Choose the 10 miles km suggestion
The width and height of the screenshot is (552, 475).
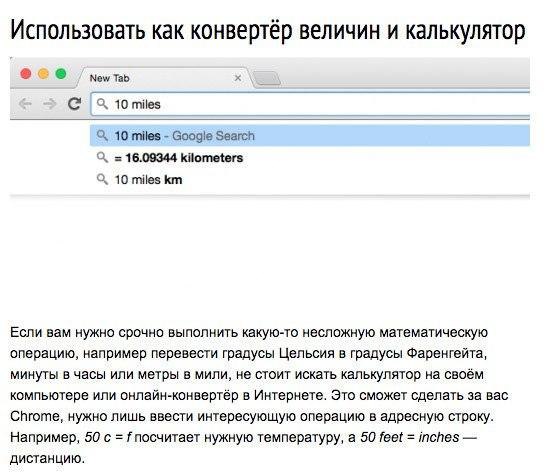310,180
